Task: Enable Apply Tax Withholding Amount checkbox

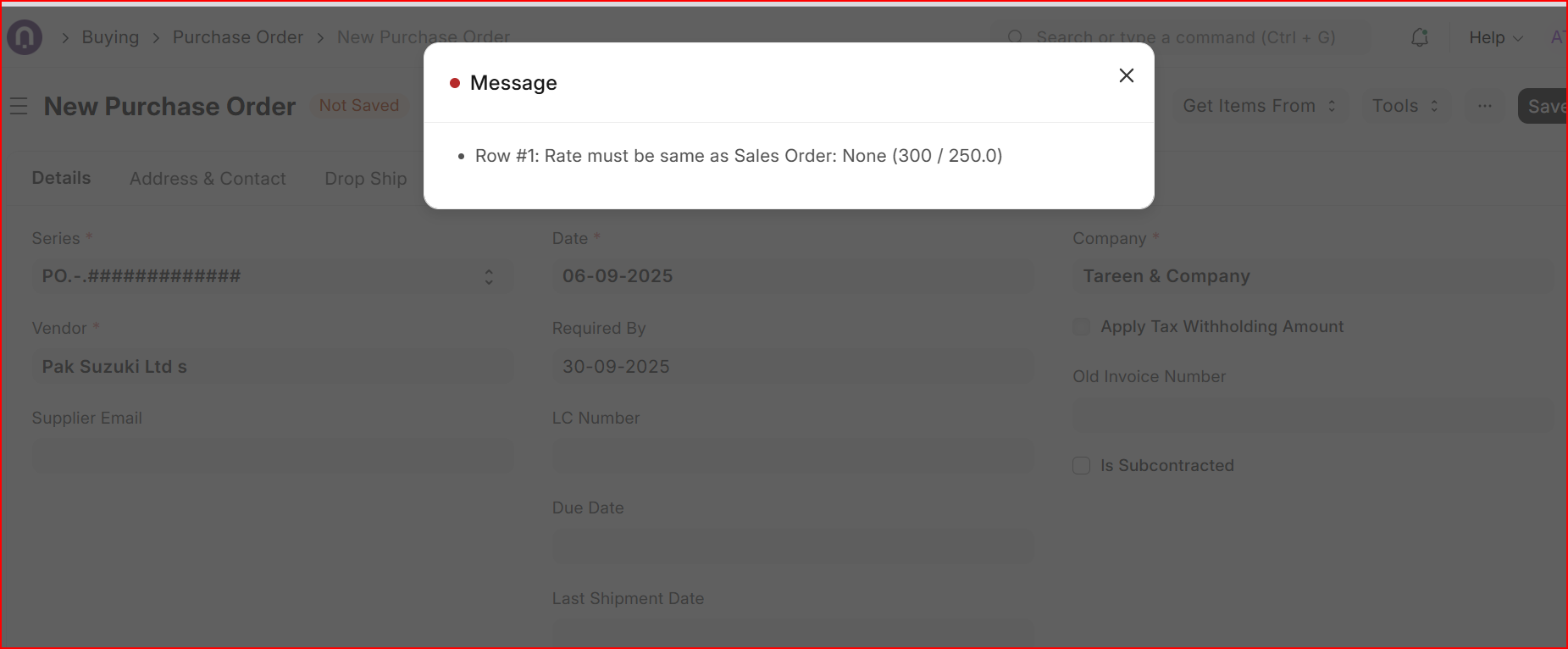Action: coord(1081,327)
